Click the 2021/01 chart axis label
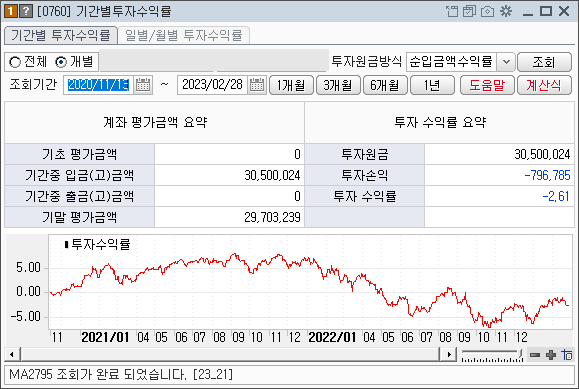Image resolution: width=579 pixels, height=389 pixels. pos(105,337)
